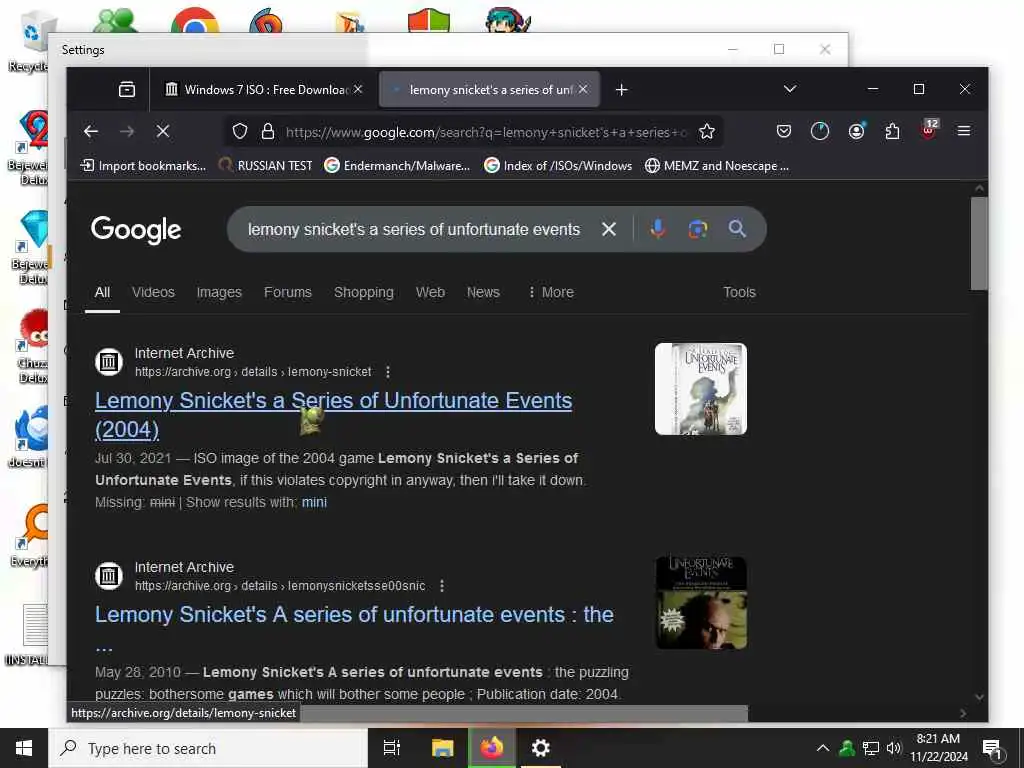Screen dimensions: 1024x768
Task: Open Windows Start menu
Action: [x=24, y=748]
